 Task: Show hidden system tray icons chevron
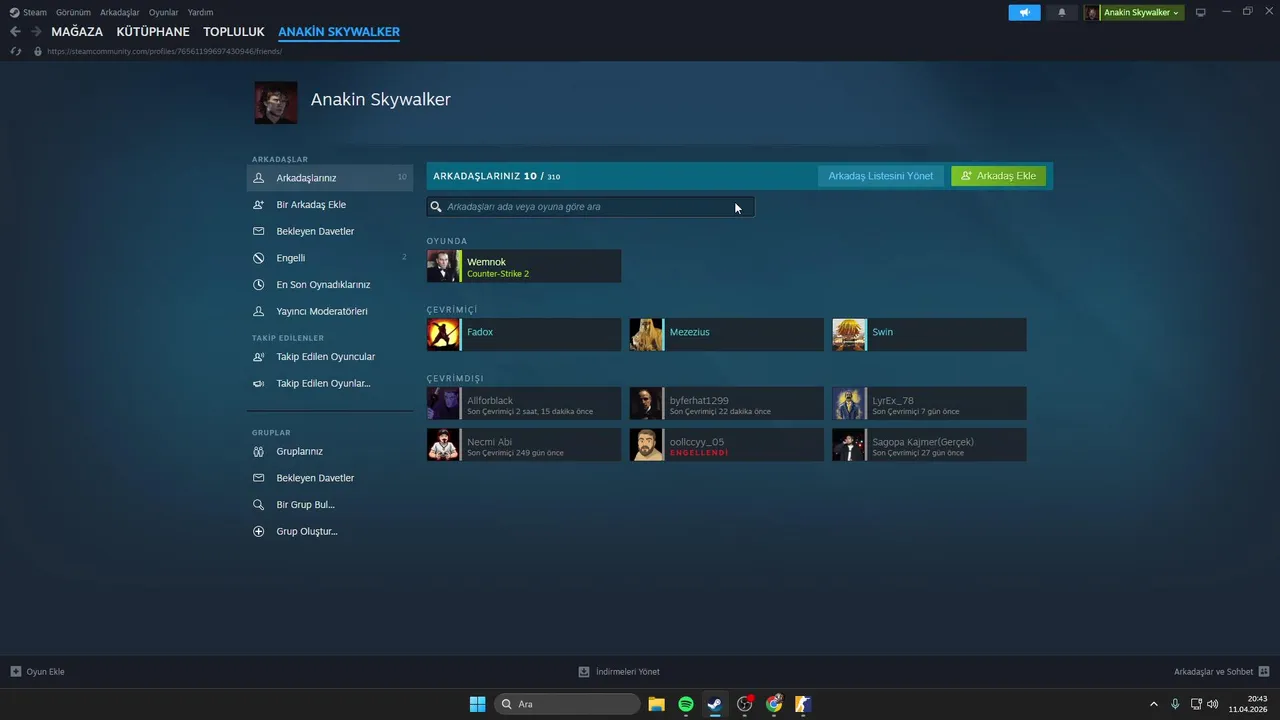click(x=1153, y=704)
